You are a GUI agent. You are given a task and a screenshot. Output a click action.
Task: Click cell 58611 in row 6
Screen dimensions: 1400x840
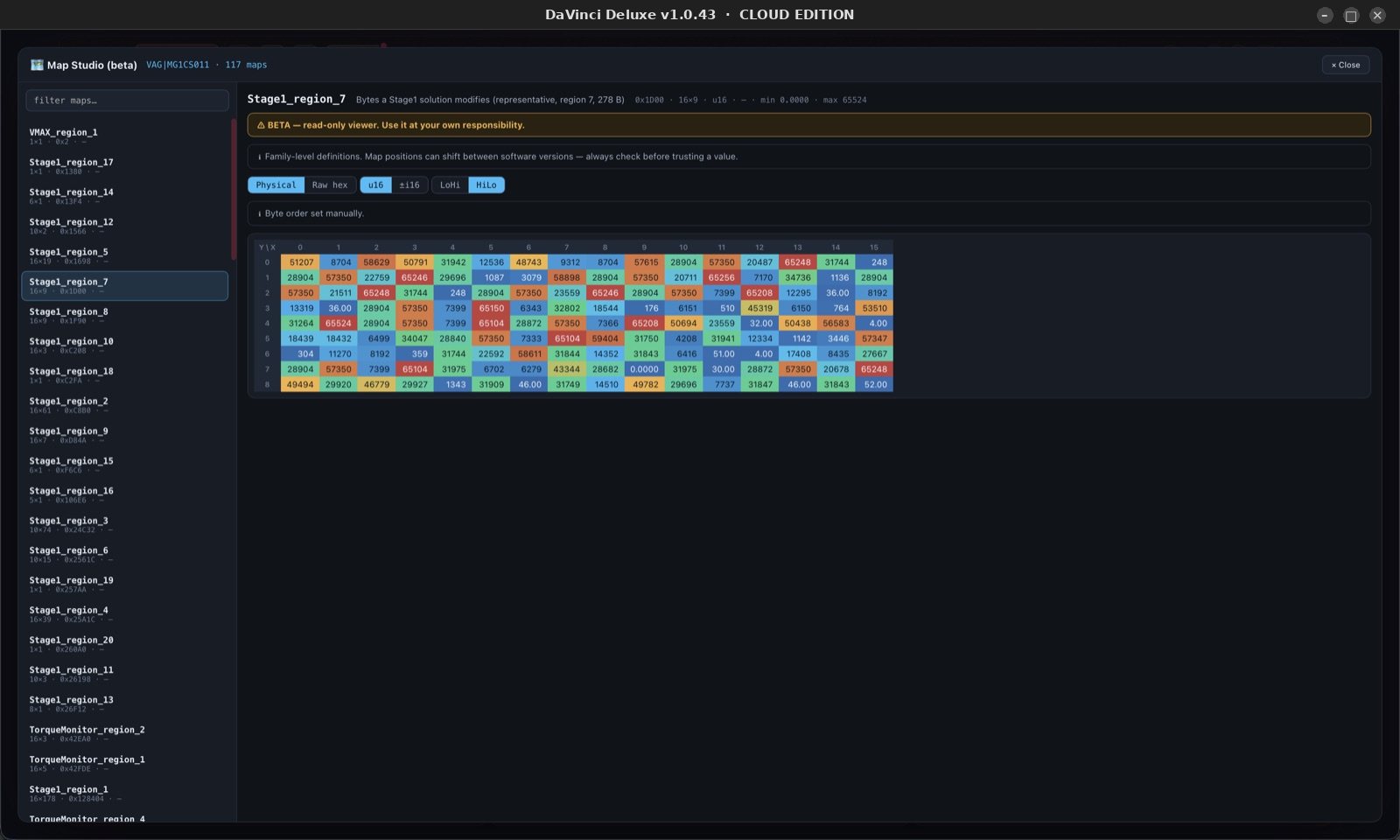tap(528, 354)
